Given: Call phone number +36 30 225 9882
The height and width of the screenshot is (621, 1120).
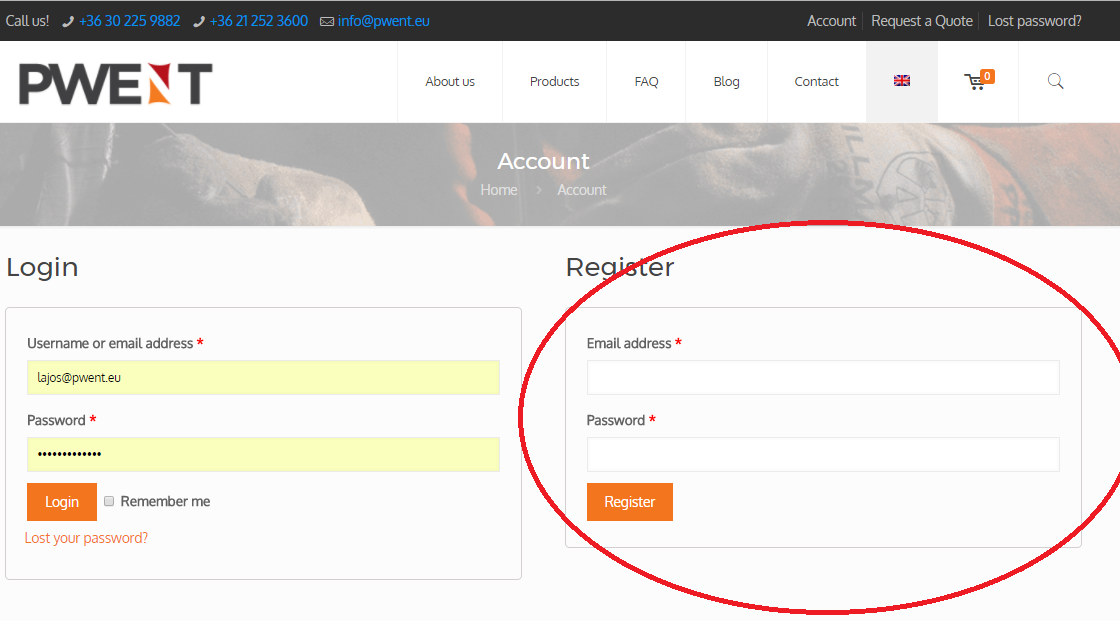Looking at the screenshot, I should click(129, 21).
